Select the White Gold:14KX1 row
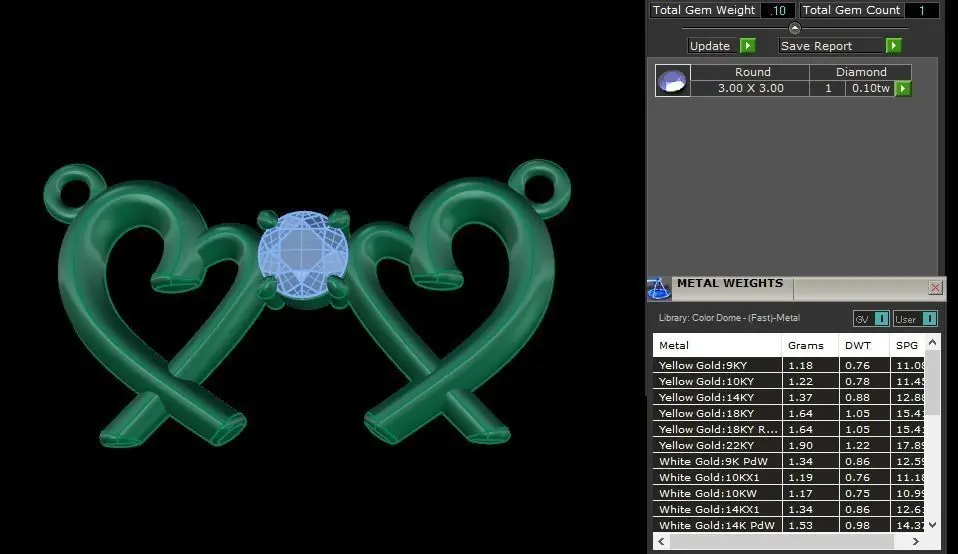 [788, 509]
